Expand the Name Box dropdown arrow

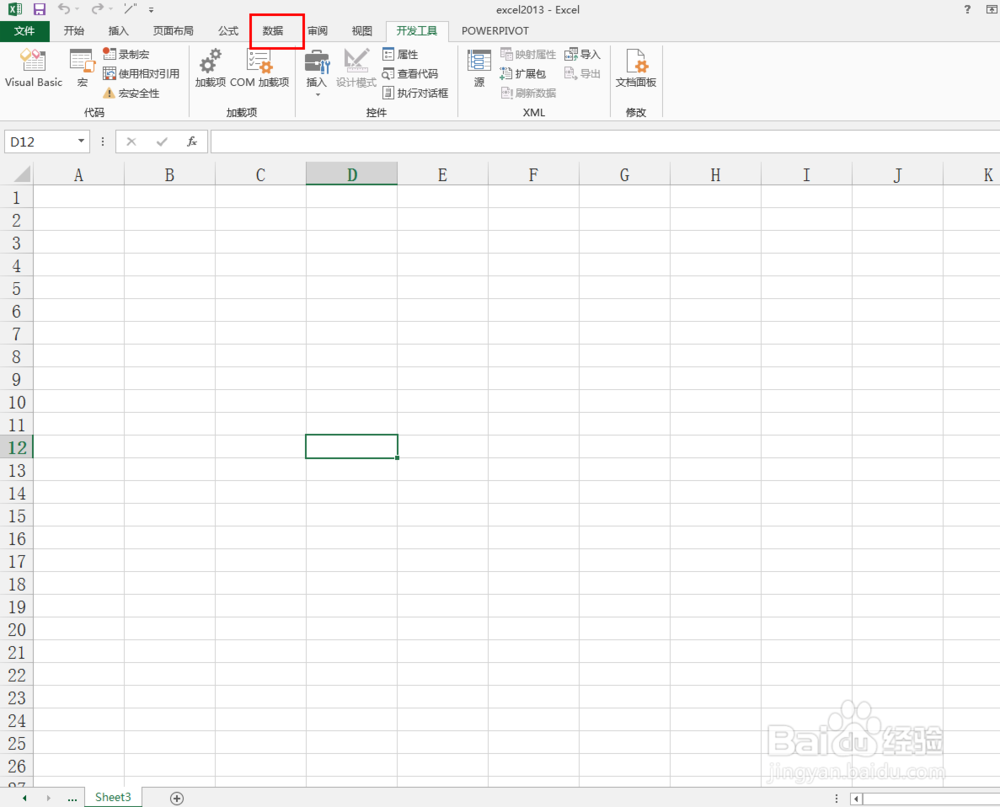point(82,141)
